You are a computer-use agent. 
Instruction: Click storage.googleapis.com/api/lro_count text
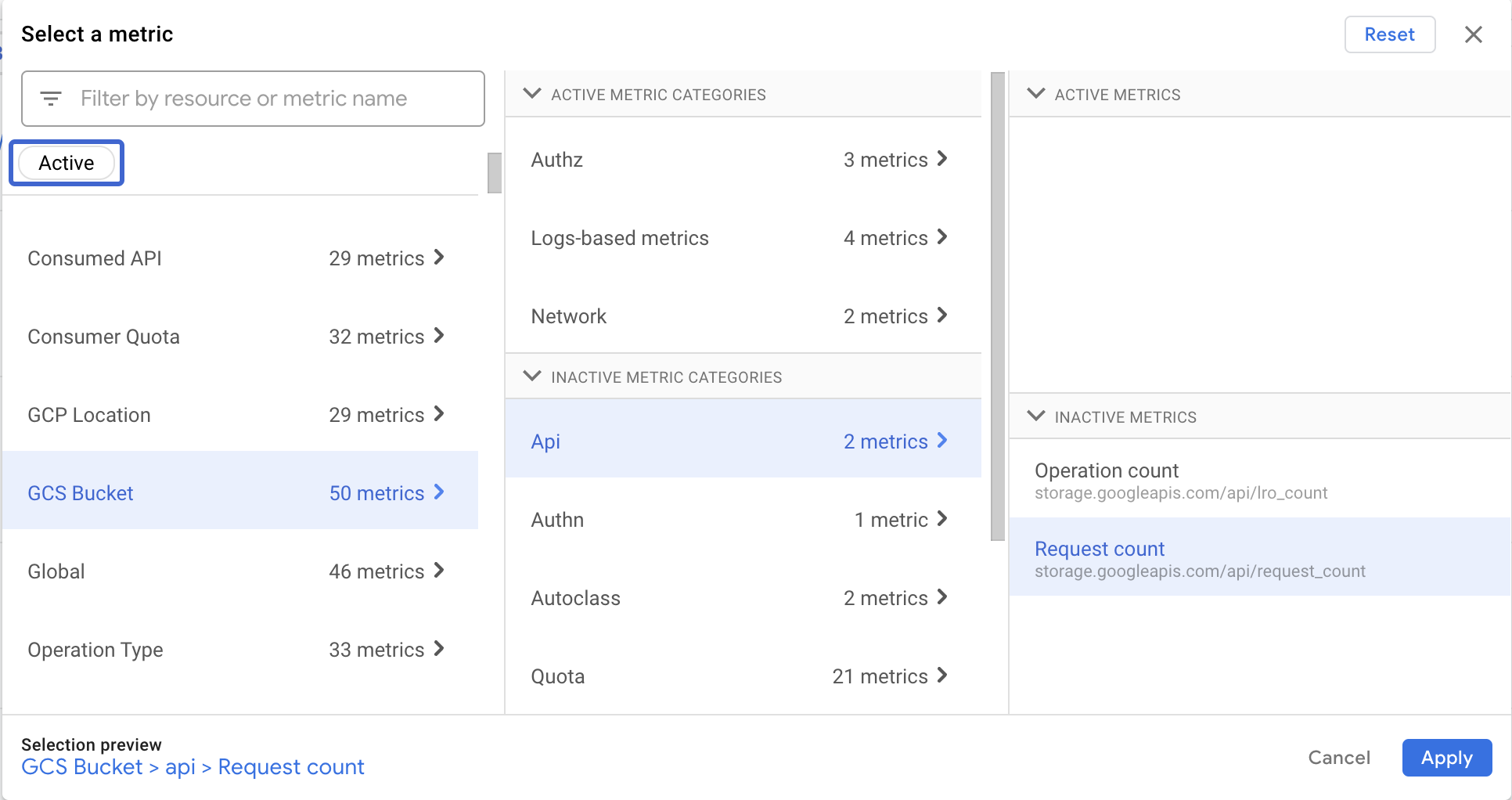[1180, 493]
